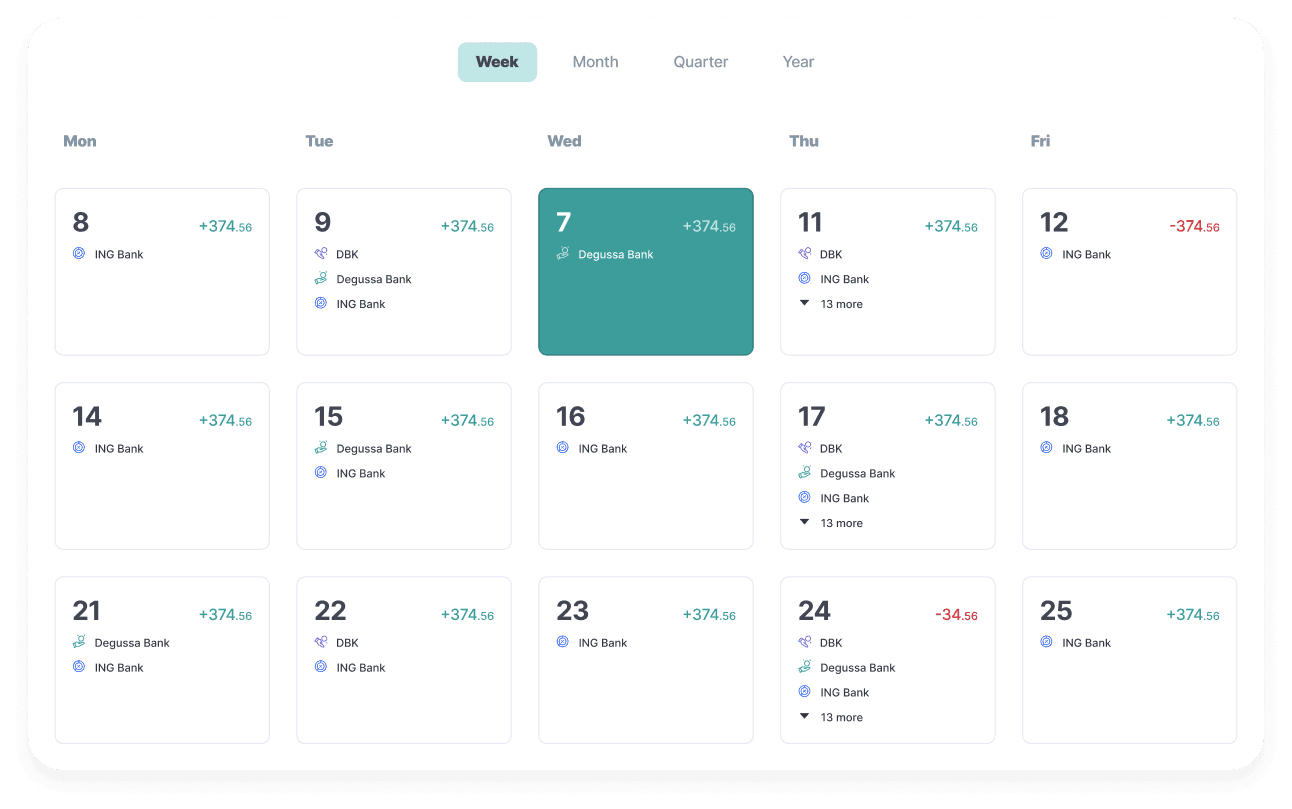Click DBK icon on day 24
Viewport: 1292px width, 809px height.
click(x=805, y=642)
